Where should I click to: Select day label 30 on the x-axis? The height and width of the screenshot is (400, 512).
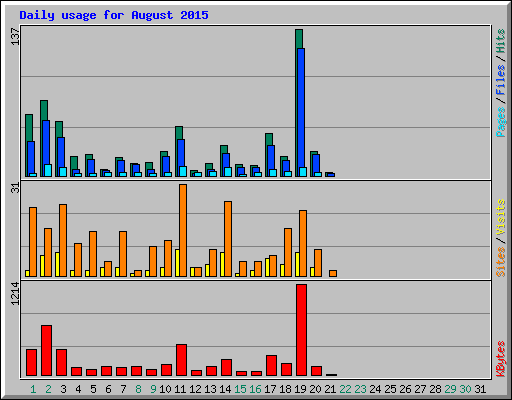(465, 389)
